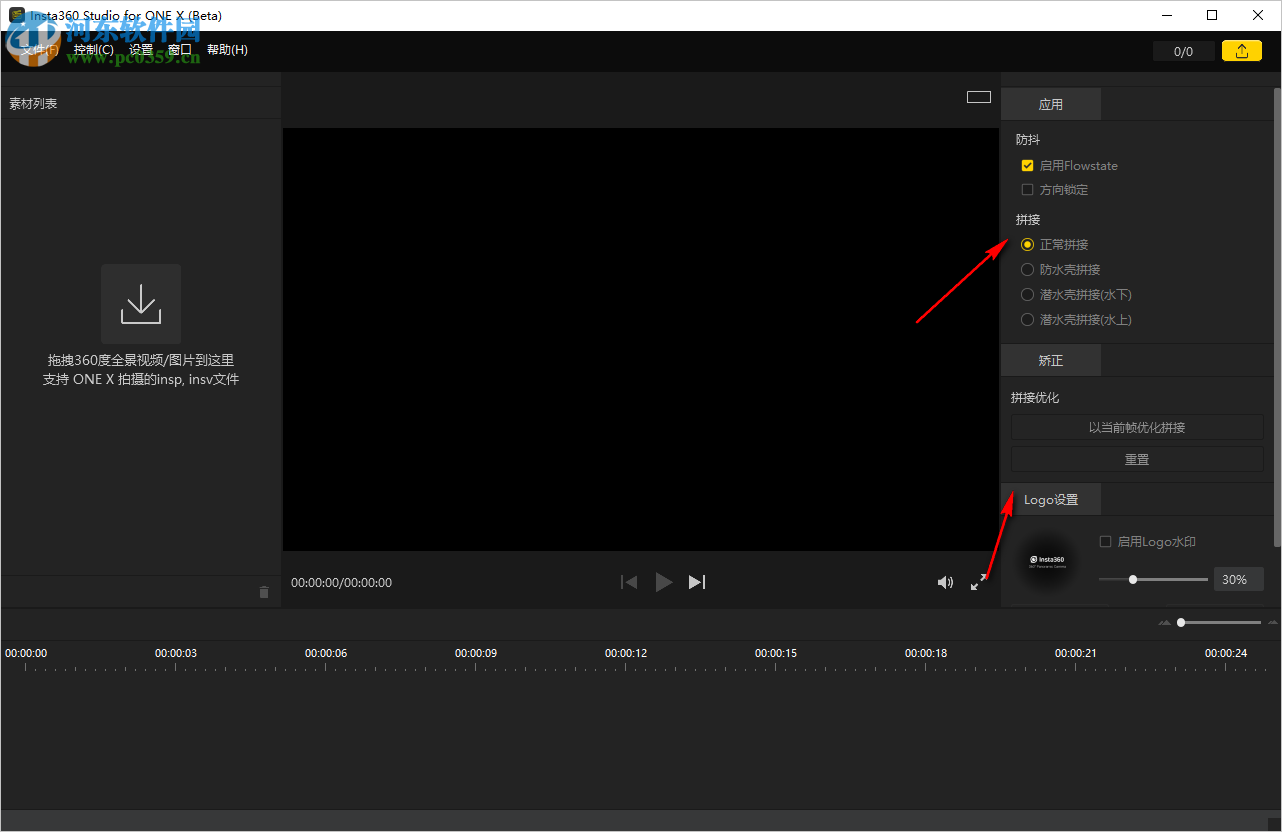The height and width of the screenshot is (832, 1282).
Task: Click the 重置 button
Action: coord(1137,460)
